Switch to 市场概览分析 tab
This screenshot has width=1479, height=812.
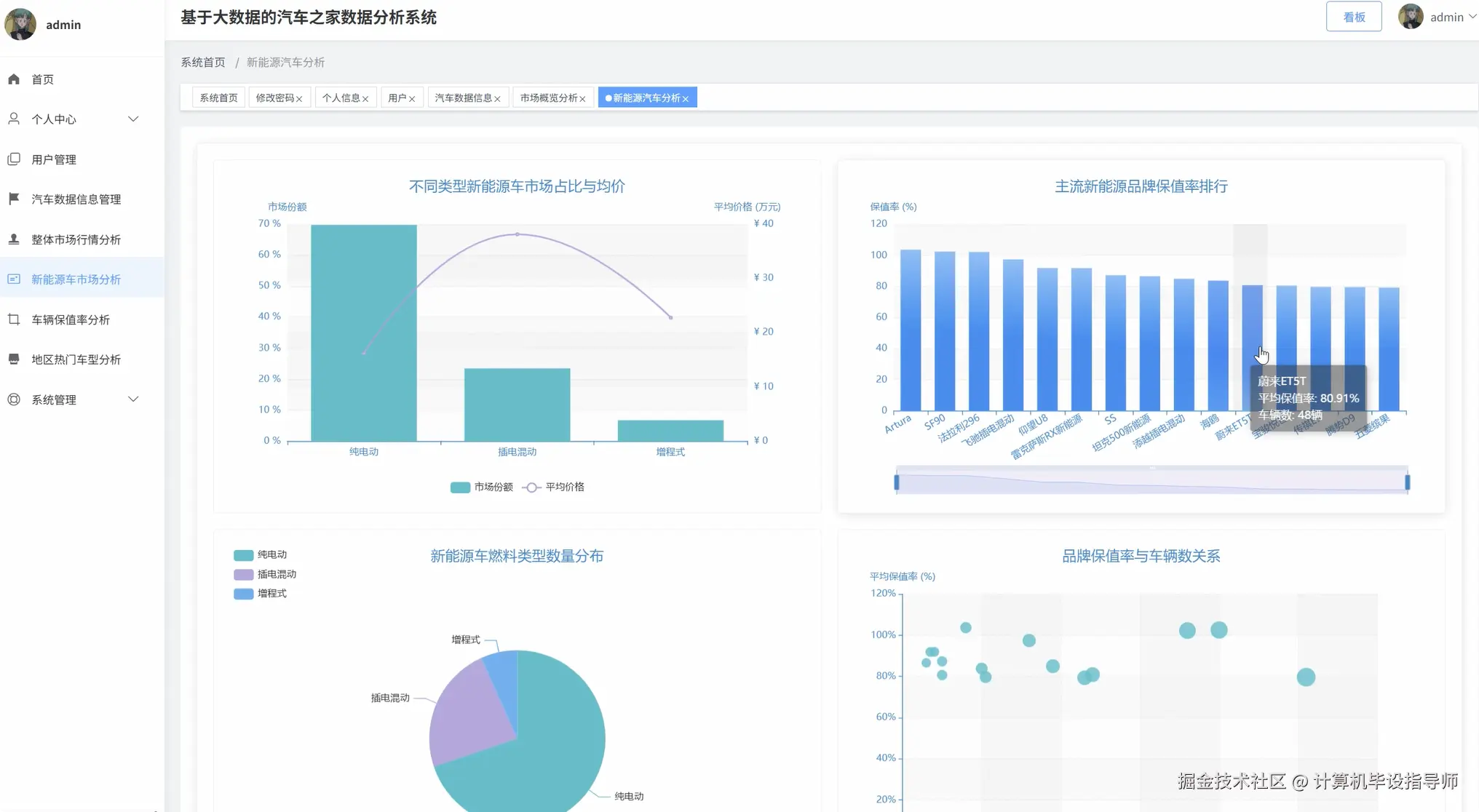click(548, 97)
